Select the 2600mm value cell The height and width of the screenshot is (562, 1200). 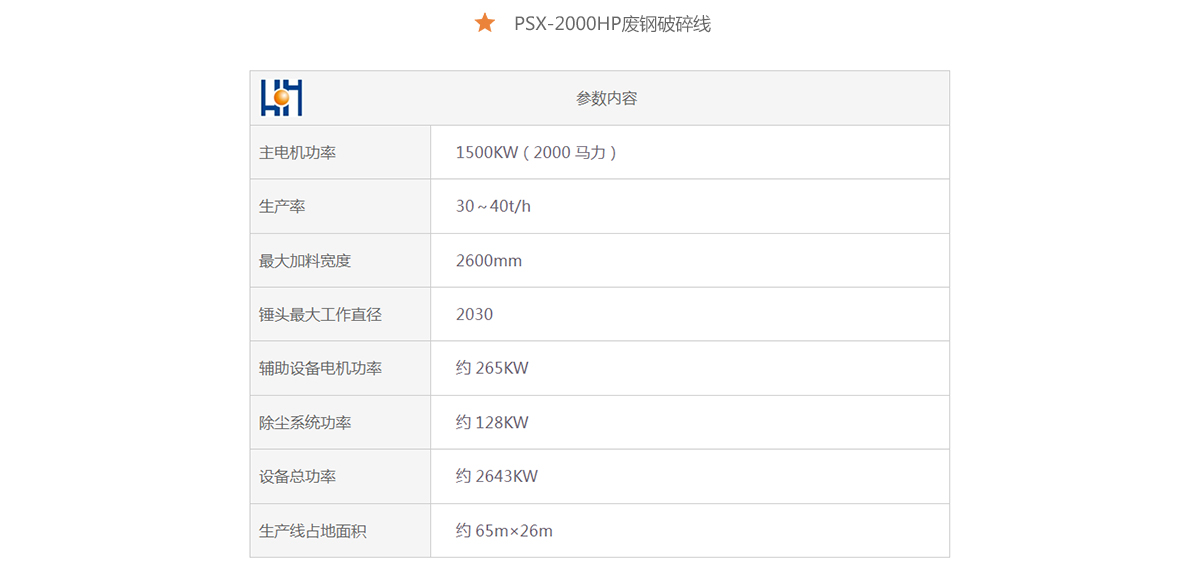tap(489, 261)
